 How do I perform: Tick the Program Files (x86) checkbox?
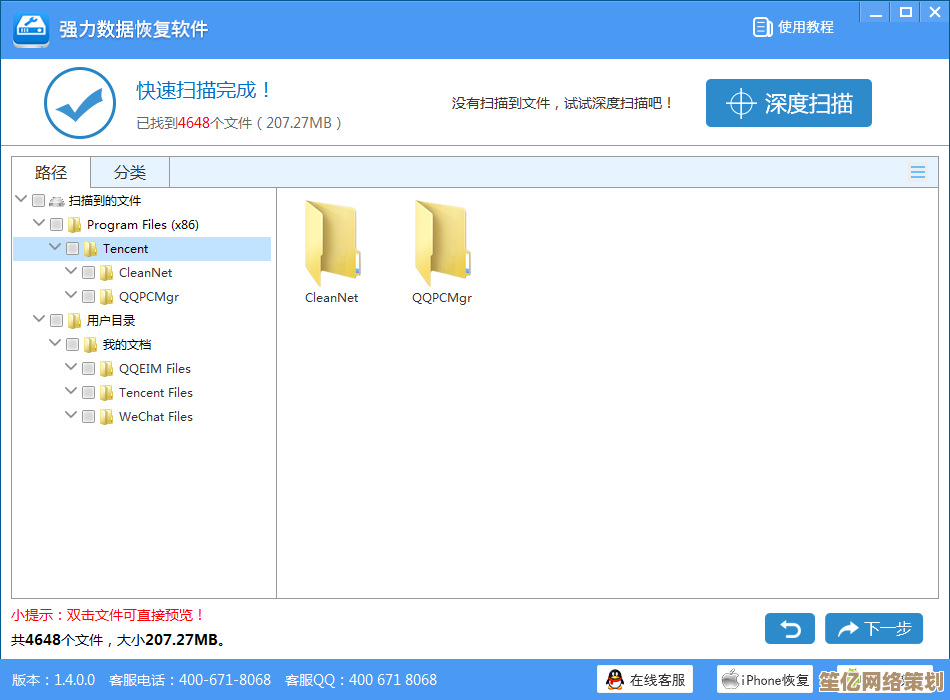(56, 225)
